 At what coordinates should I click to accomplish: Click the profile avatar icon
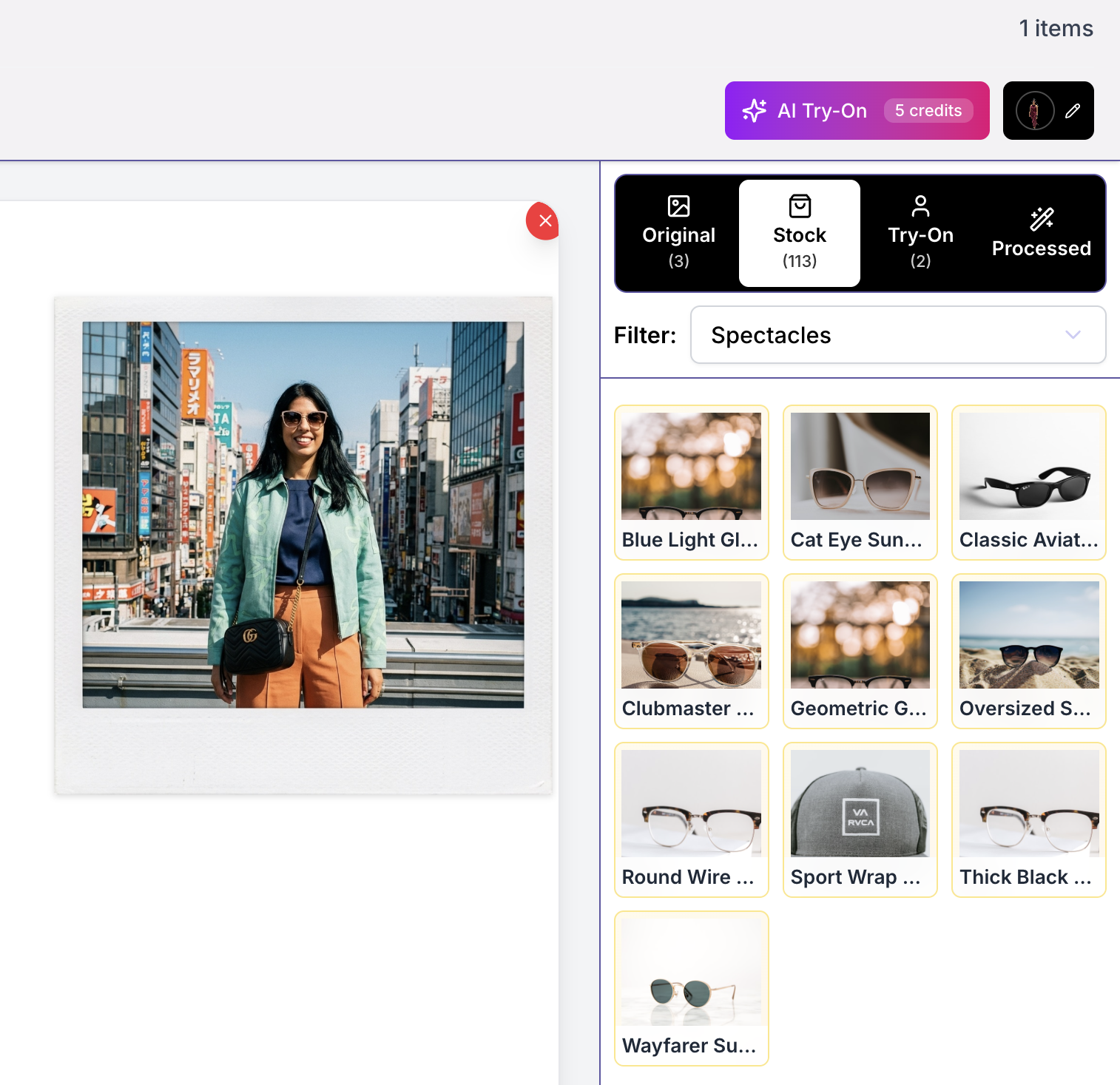coord(1035,111)
